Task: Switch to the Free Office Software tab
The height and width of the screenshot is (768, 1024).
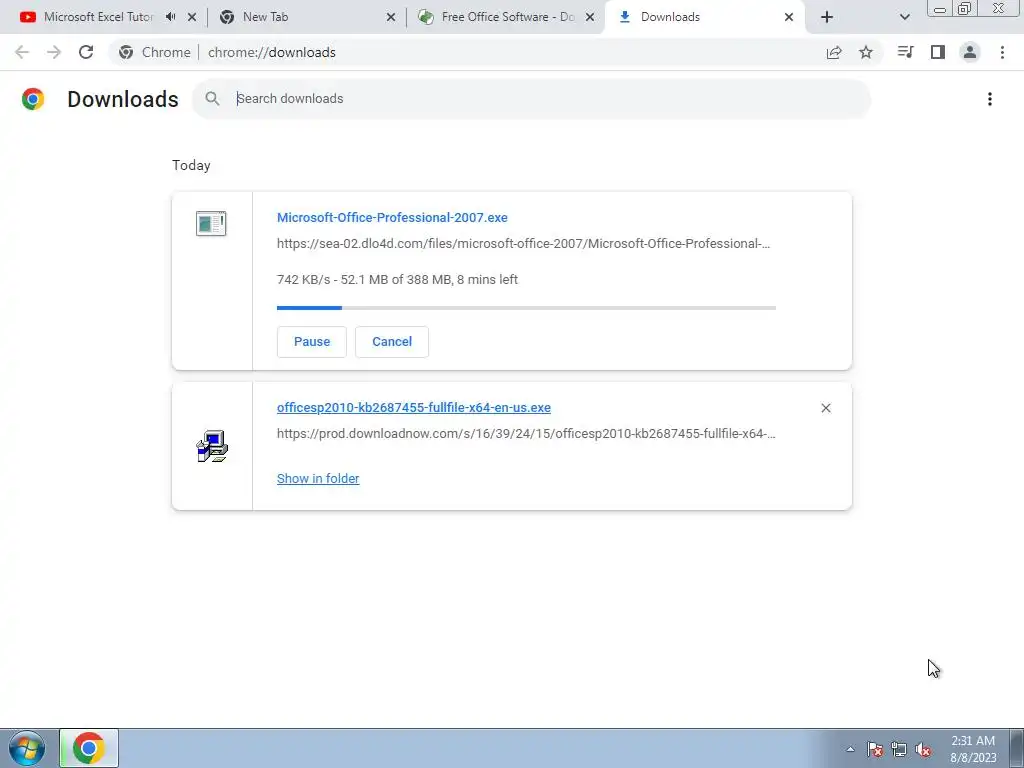Action: tap(496, 17)
